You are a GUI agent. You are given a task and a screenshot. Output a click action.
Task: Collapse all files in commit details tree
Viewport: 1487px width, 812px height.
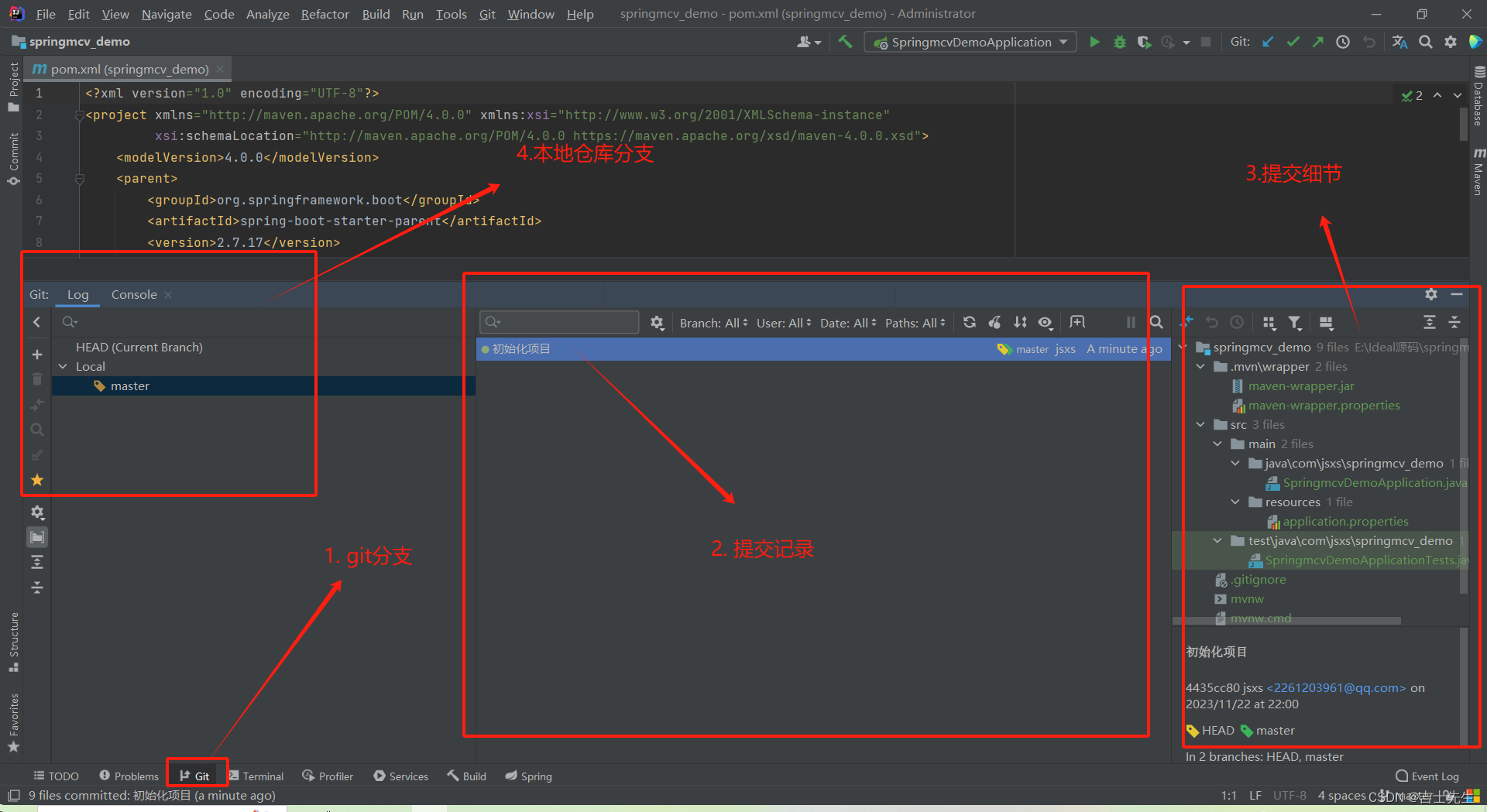point(1454,322)
